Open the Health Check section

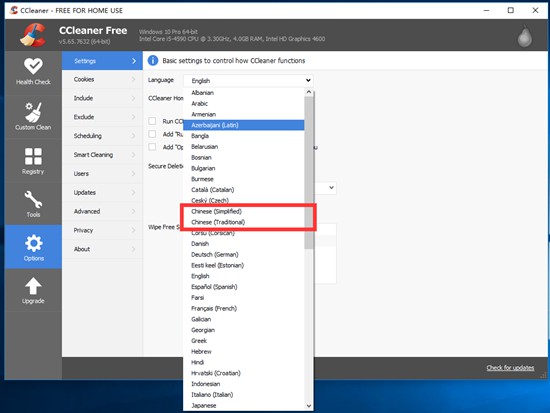(x=33, y=72)
